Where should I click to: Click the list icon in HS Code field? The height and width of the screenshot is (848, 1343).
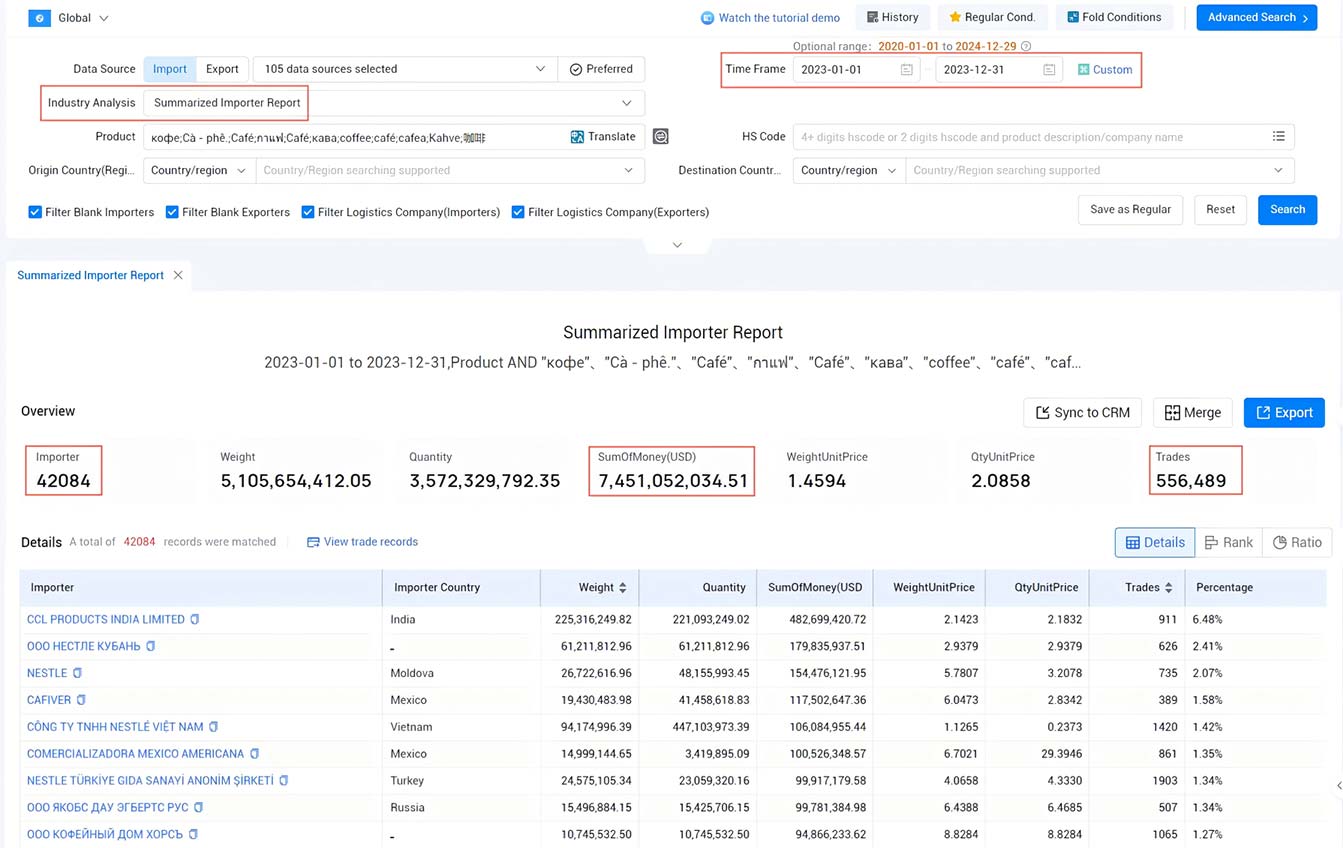coord(1278,137)
